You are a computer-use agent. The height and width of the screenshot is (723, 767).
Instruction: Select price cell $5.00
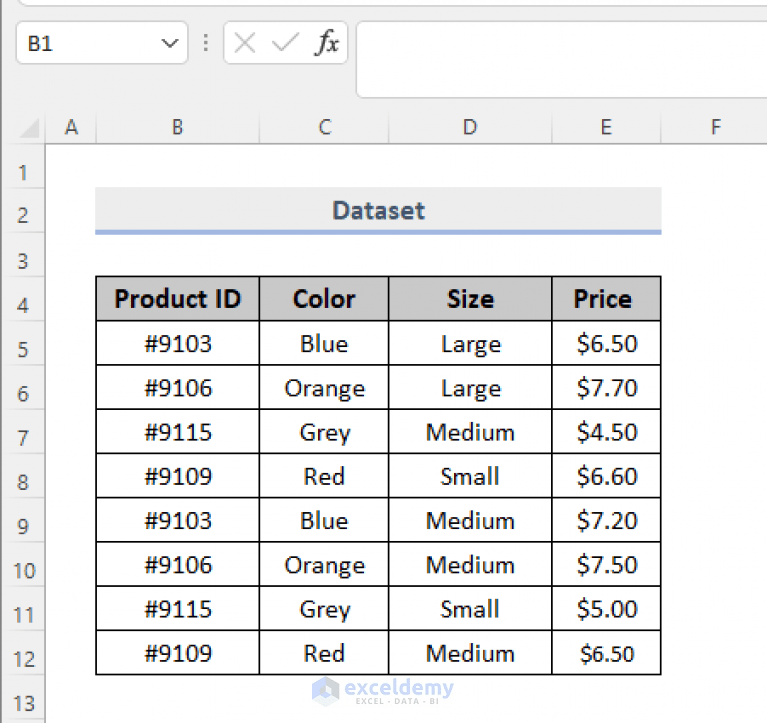click(606, 609)
